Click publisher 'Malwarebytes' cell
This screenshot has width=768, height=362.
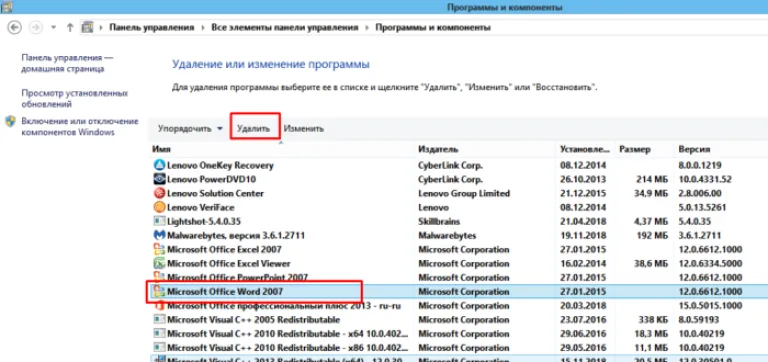447,235
